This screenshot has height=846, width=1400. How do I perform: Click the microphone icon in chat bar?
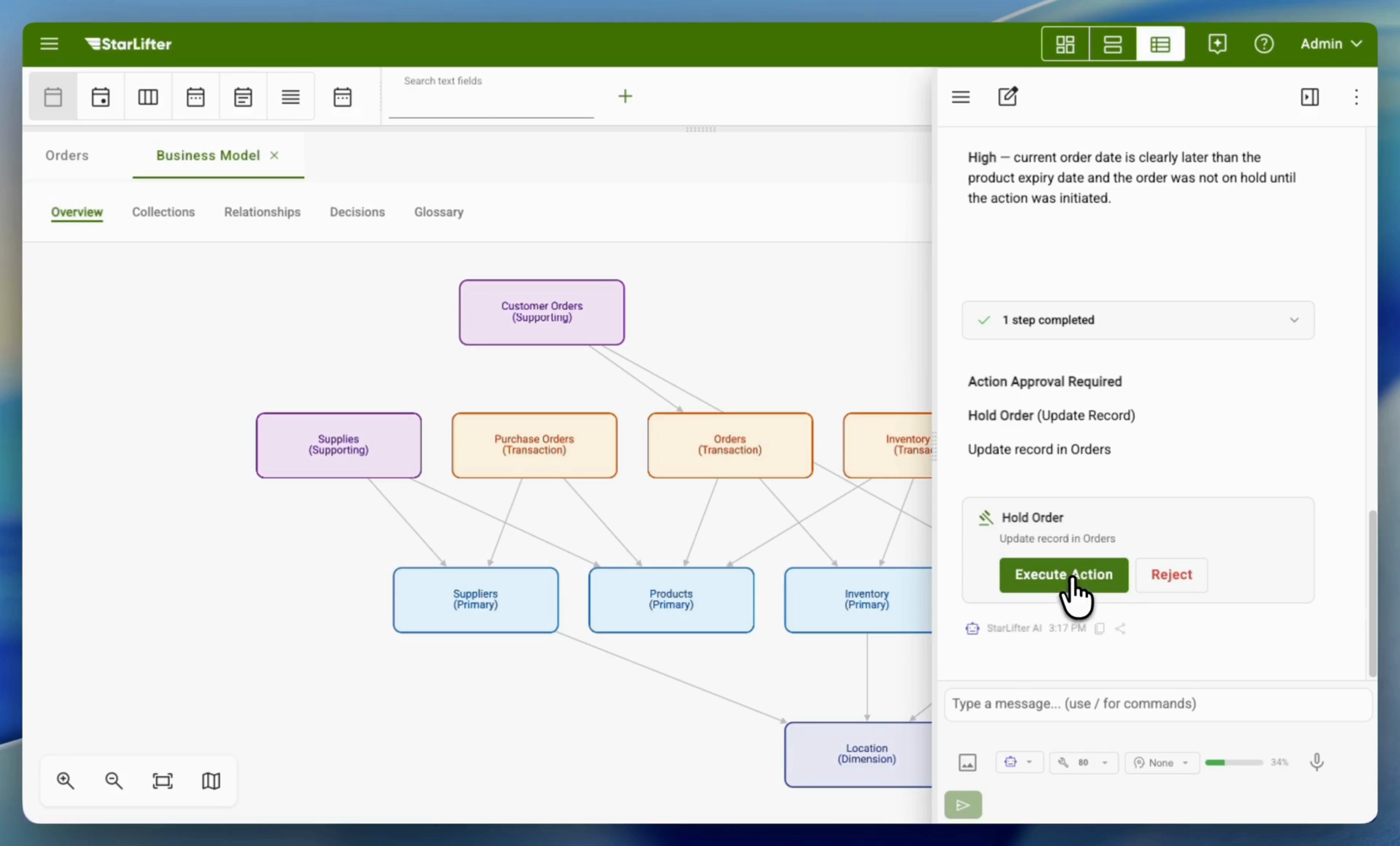coord(1317,763)
